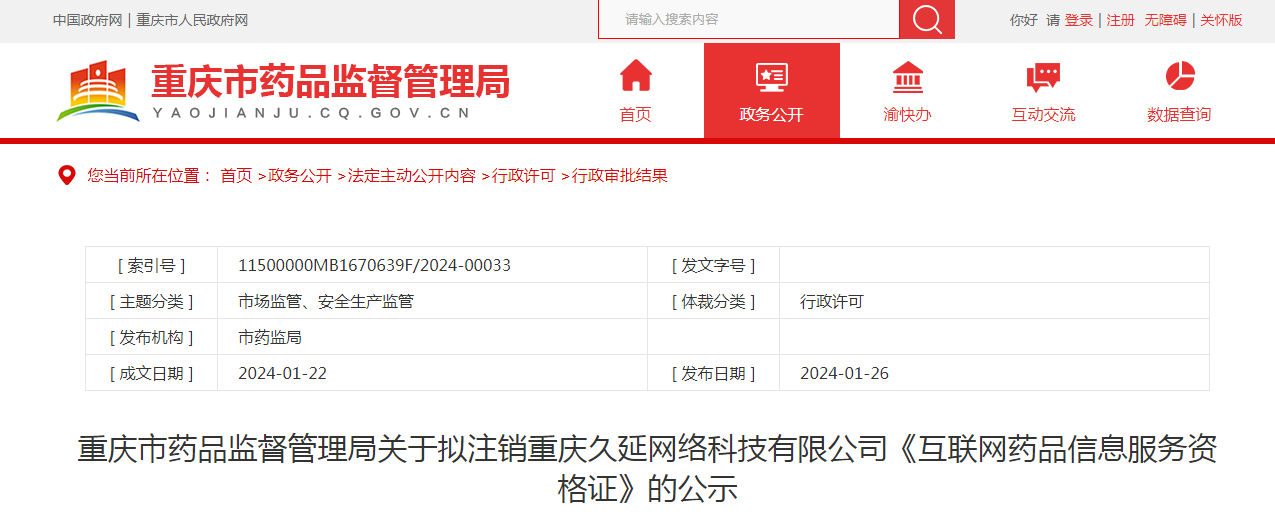1275x525 pixels.
Task: Click index number 11500000MB1670639F/2024-00033
Action: tap(374, 265)
